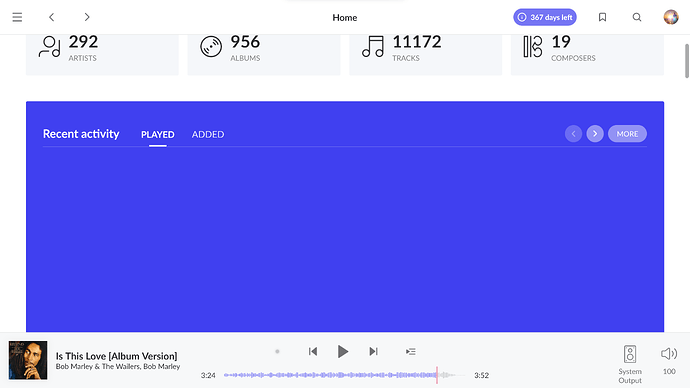Click the composers icon
The width and height of the screenshot is (690, 388).
pyautogui.click(x=532, y=47)
